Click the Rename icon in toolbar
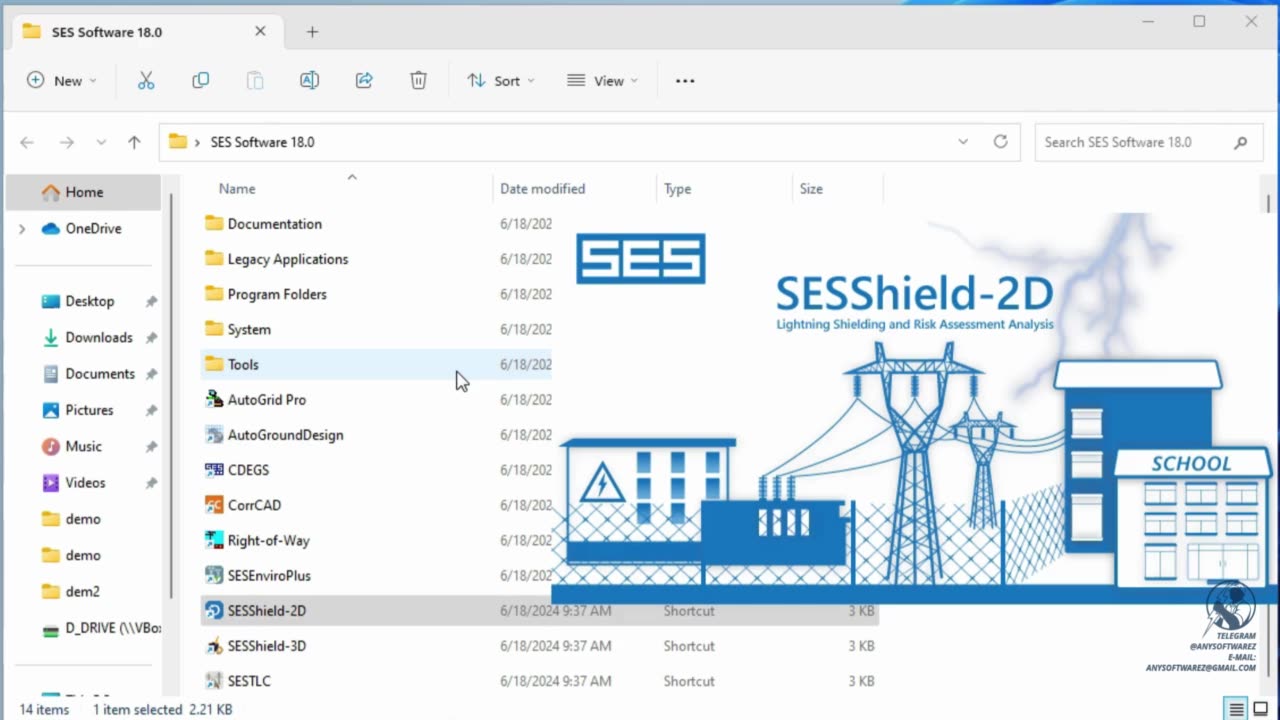This screenshot has width=1280, height=720. pos(310,81)
